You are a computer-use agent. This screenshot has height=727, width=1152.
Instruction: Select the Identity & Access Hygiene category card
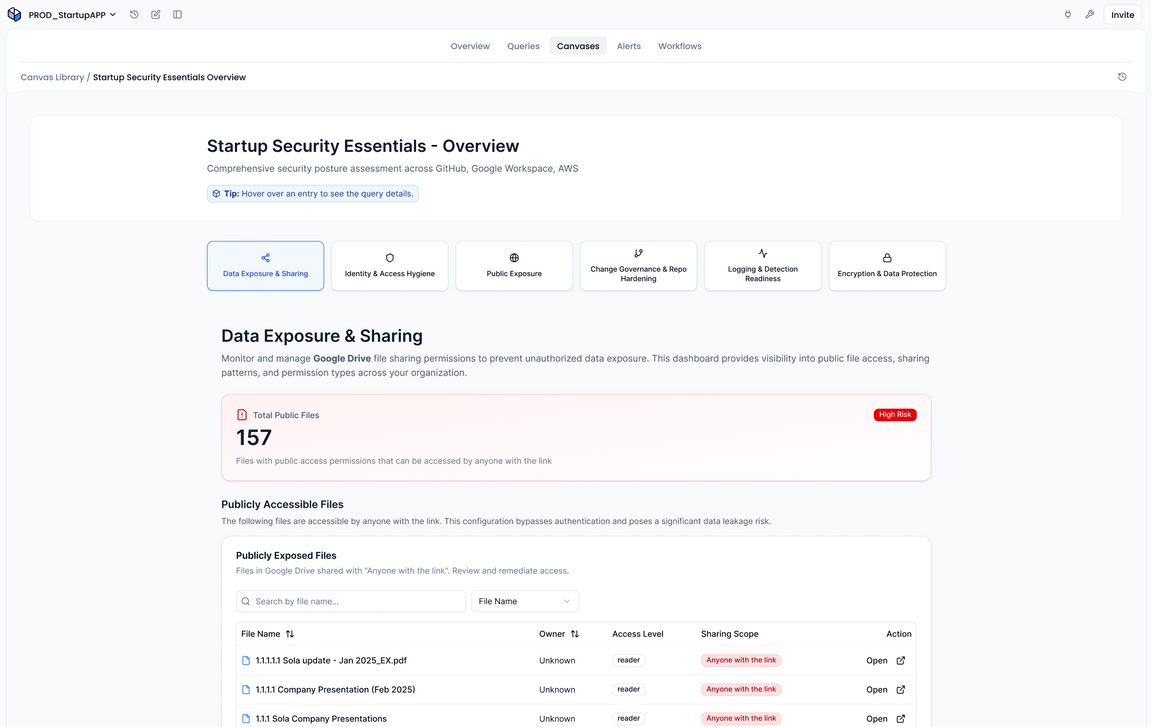(x=389, y=265)
